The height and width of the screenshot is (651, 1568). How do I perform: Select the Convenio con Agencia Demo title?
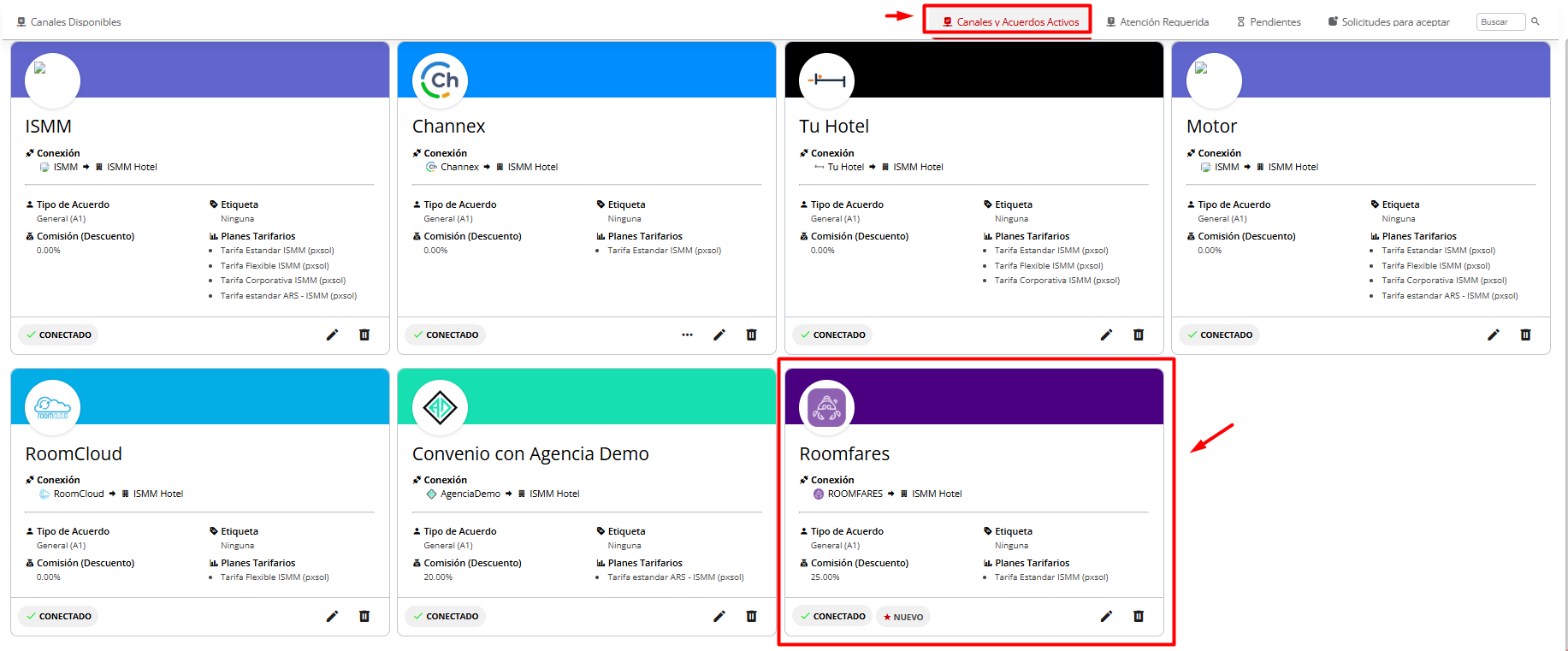530,454
